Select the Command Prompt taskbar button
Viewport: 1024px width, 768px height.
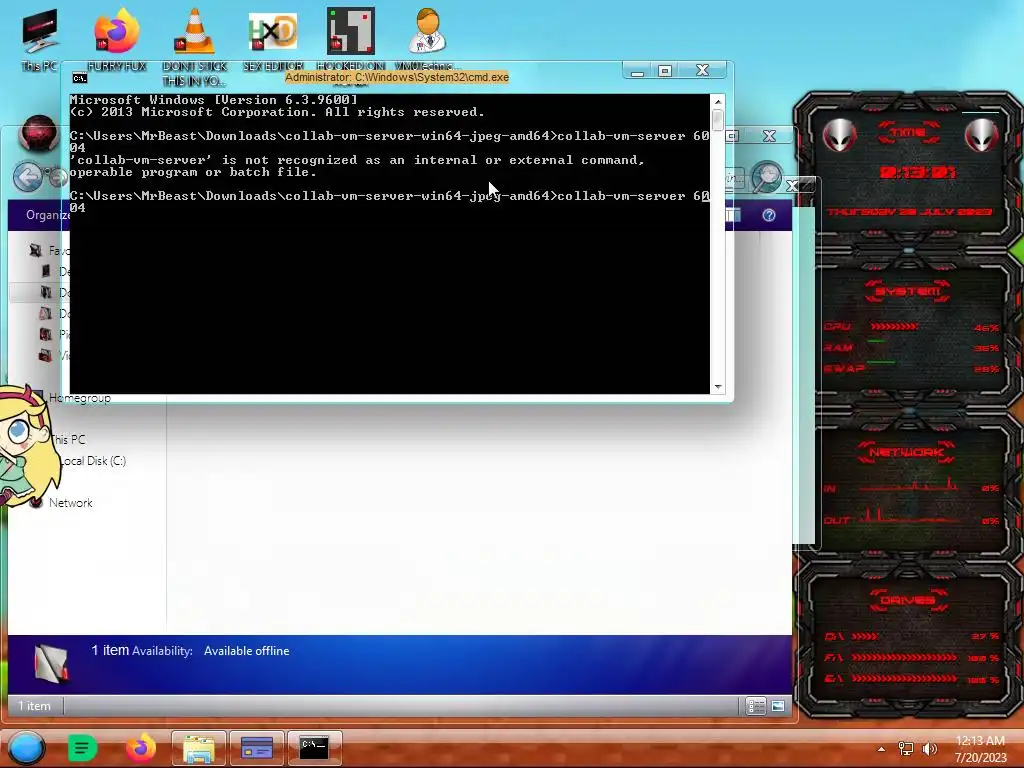(314, 748)
